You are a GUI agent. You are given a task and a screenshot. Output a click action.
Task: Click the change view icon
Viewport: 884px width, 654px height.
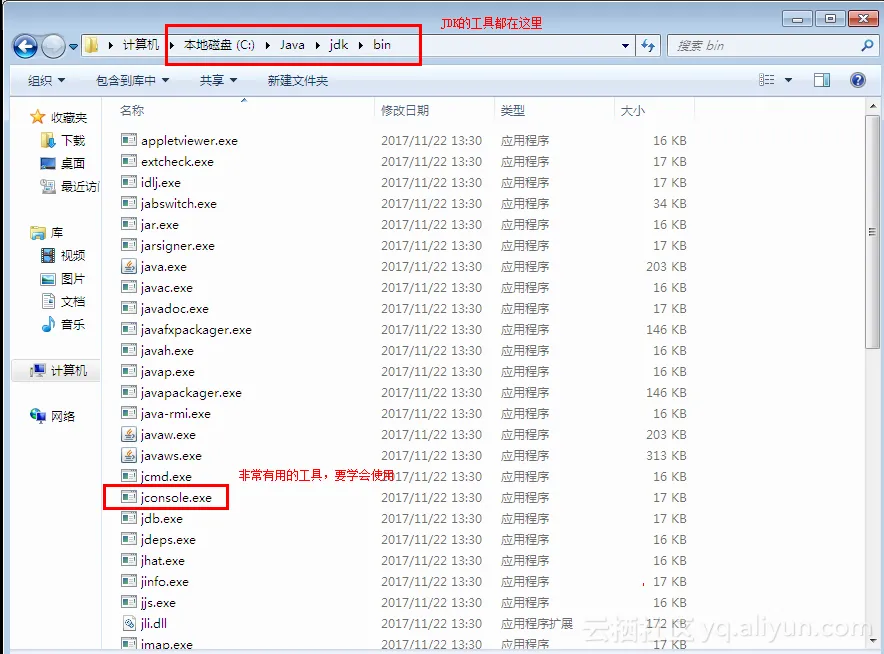tap(766, 80)
